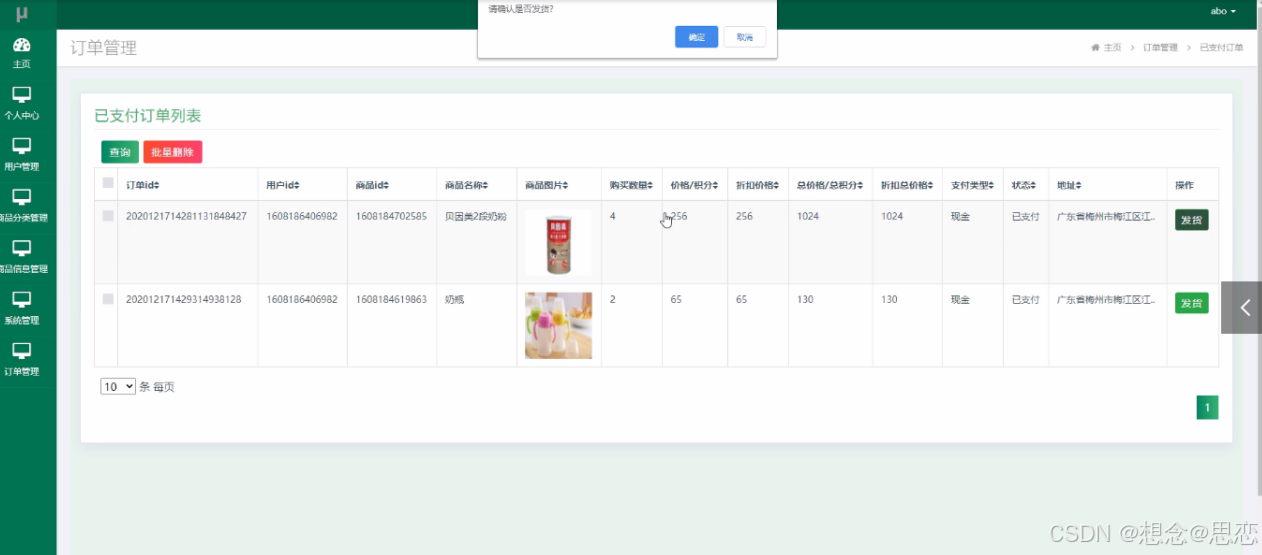
Task: Click 发货 for the 贝因美2段奶粉 order
Action: tap(1192, 220)
